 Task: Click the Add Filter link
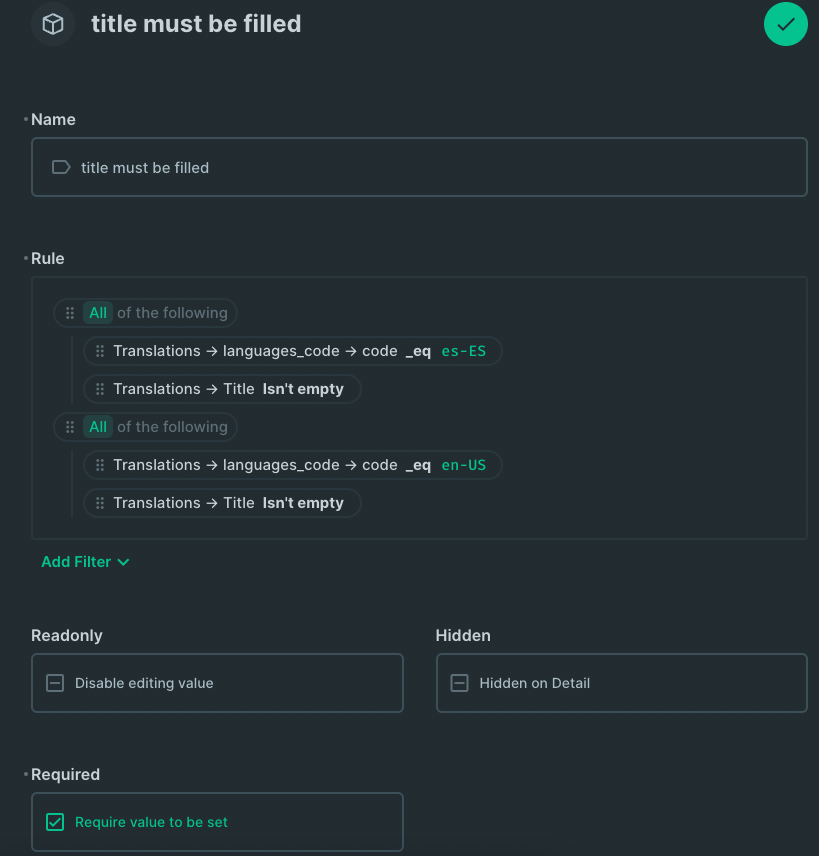[75, 562]
